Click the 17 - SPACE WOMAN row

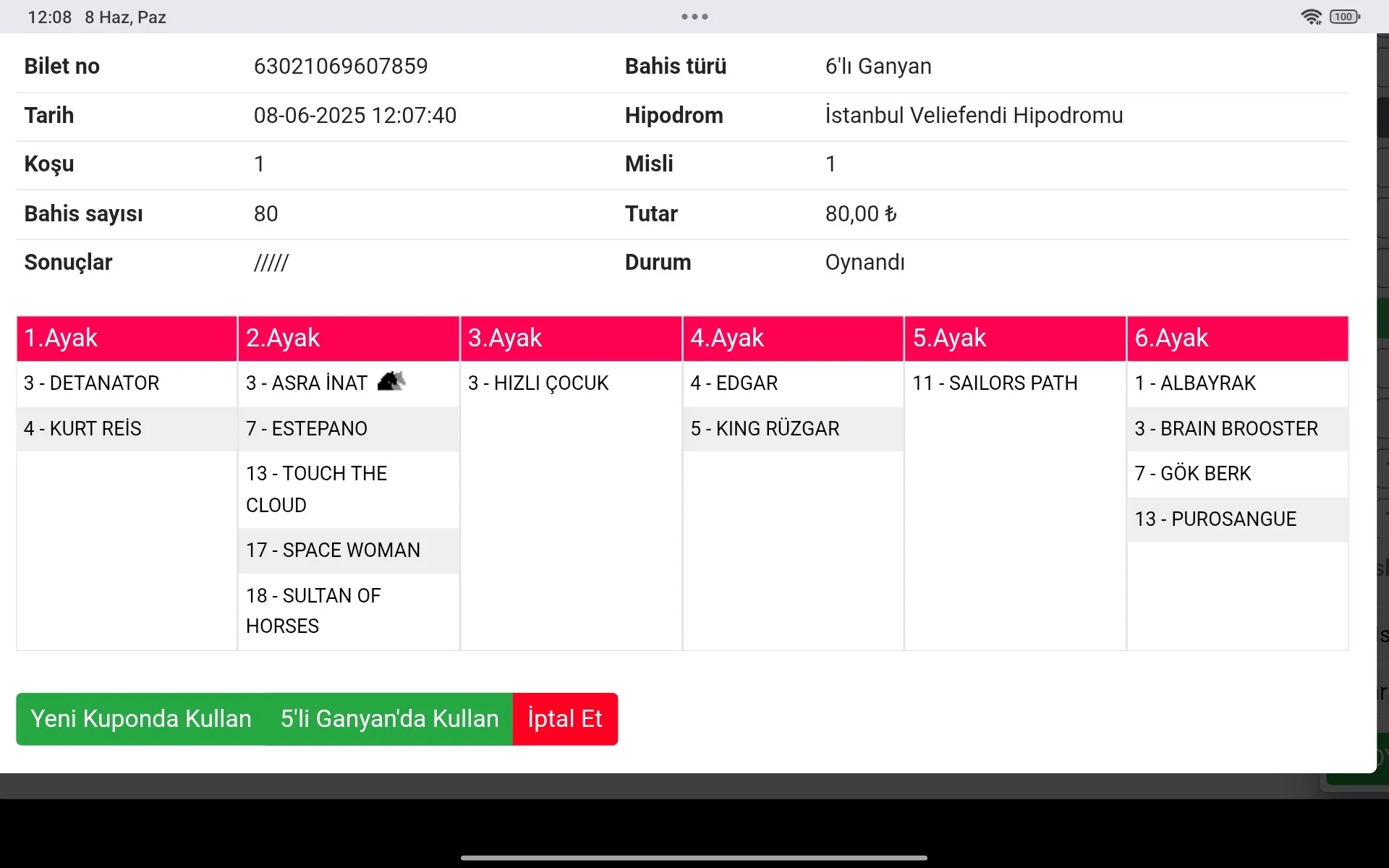[333, 550]
